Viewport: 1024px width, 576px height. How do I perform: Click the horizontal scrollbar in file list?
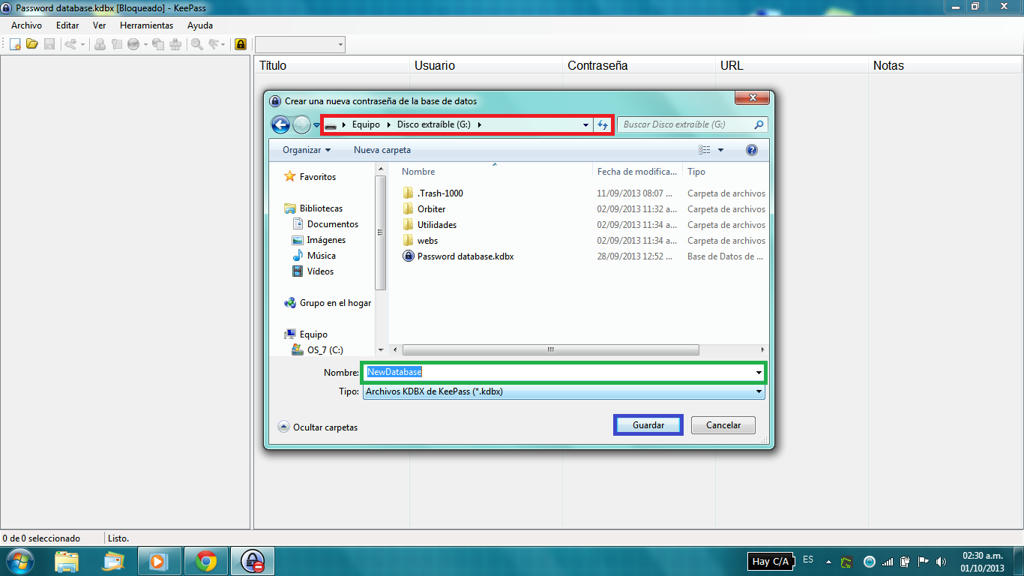click(551, 350)
